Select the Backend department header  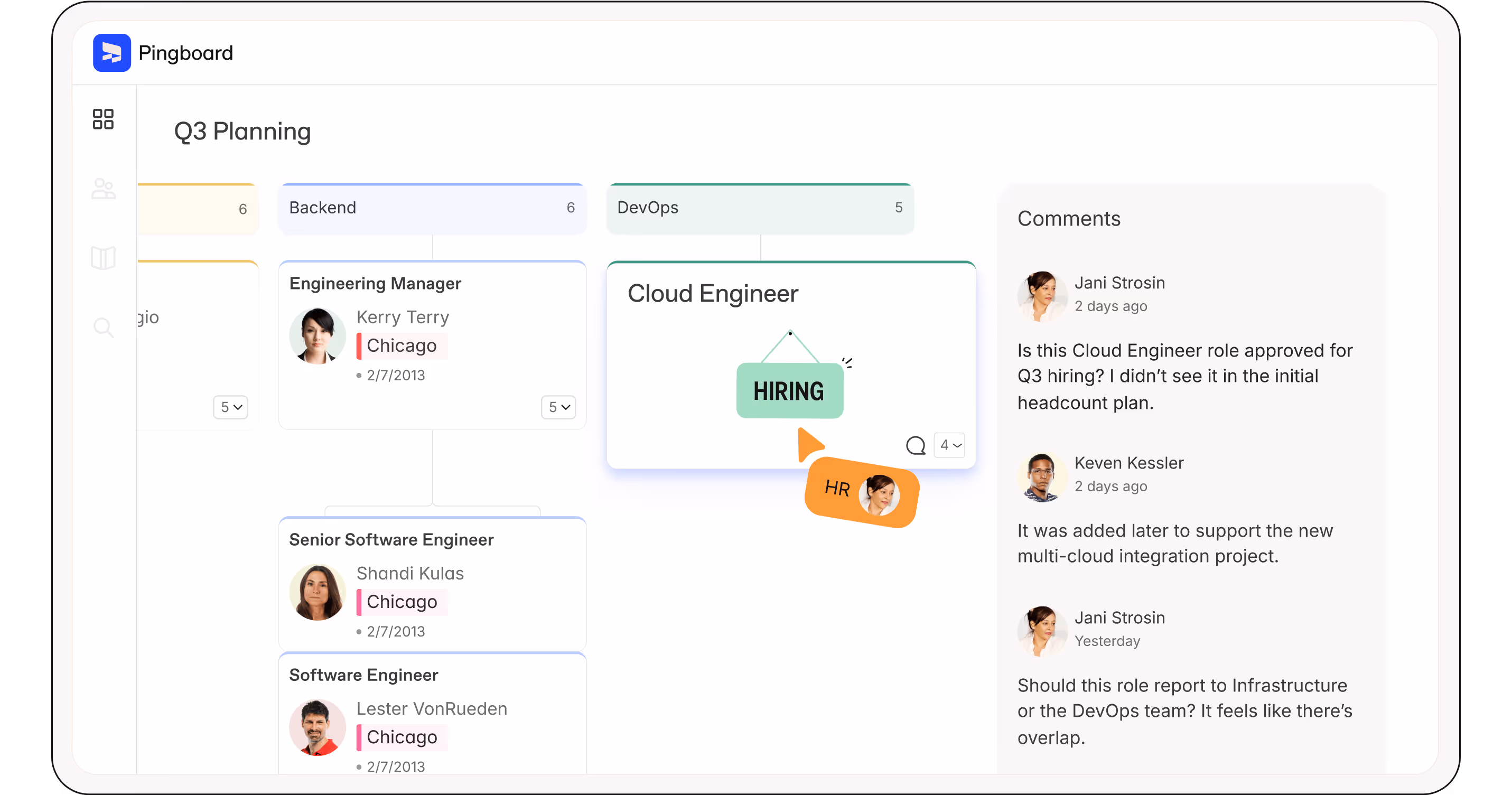pos(432,208)
